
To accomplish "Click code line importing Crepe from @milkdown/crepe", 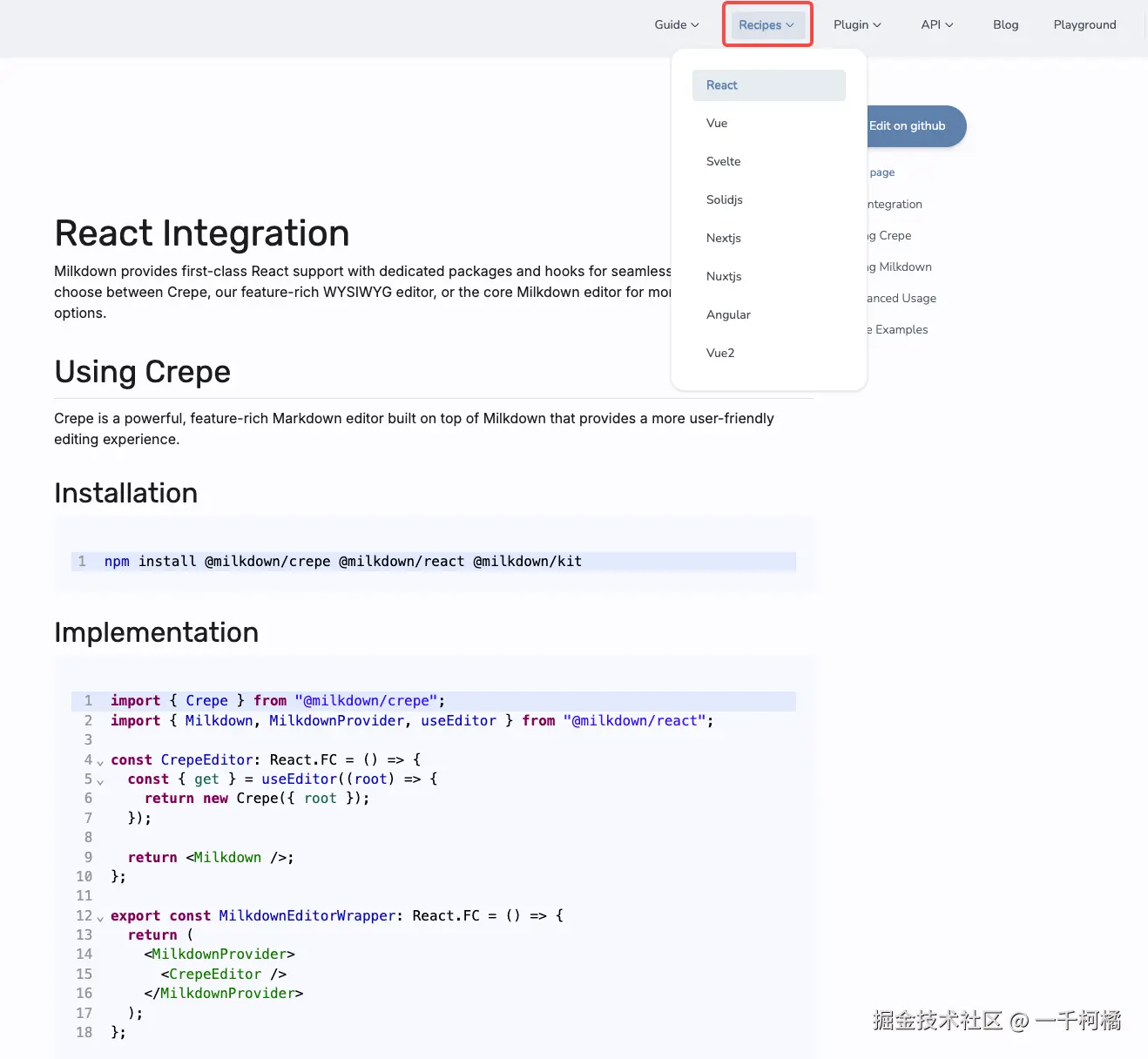I will click(x=434, y=701).
